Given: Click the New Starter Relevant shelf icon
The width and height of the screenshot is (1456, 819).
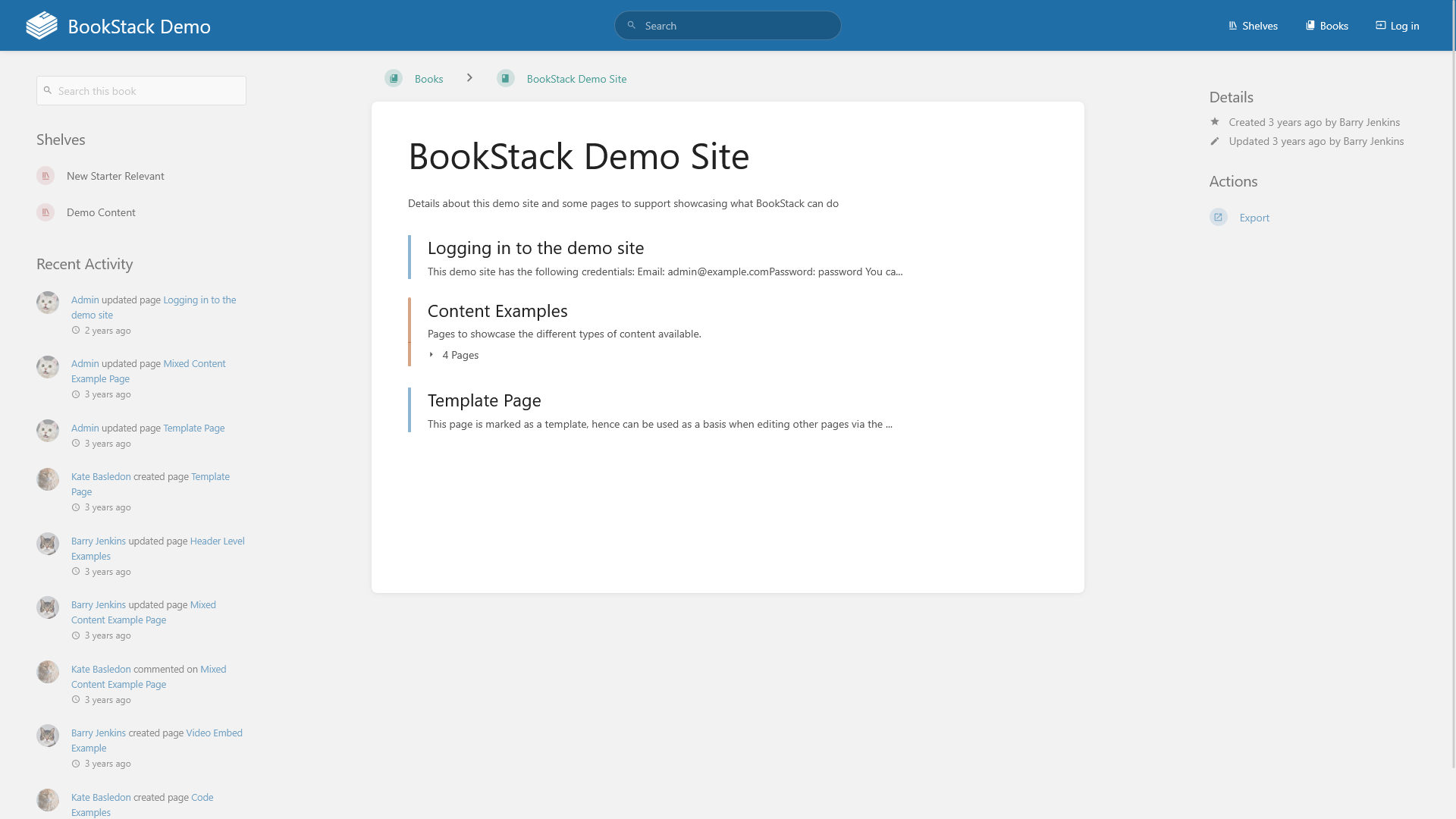Looking at the screenshot, I should (x=45, y=176).
